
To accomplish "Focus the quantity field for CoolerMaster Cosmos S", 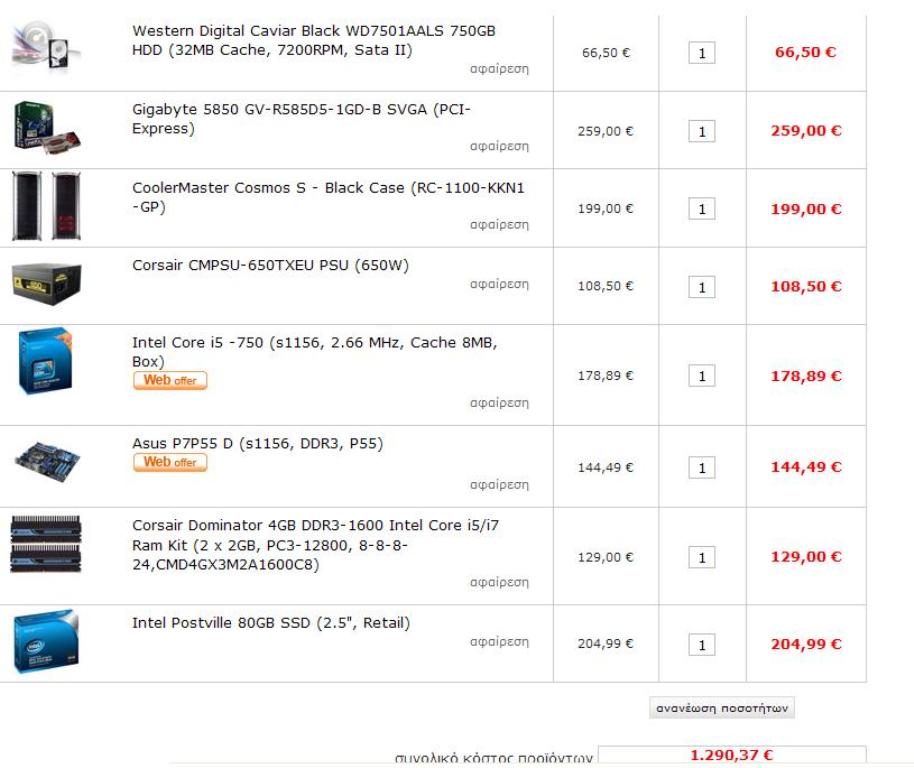I will pos(702,209).
